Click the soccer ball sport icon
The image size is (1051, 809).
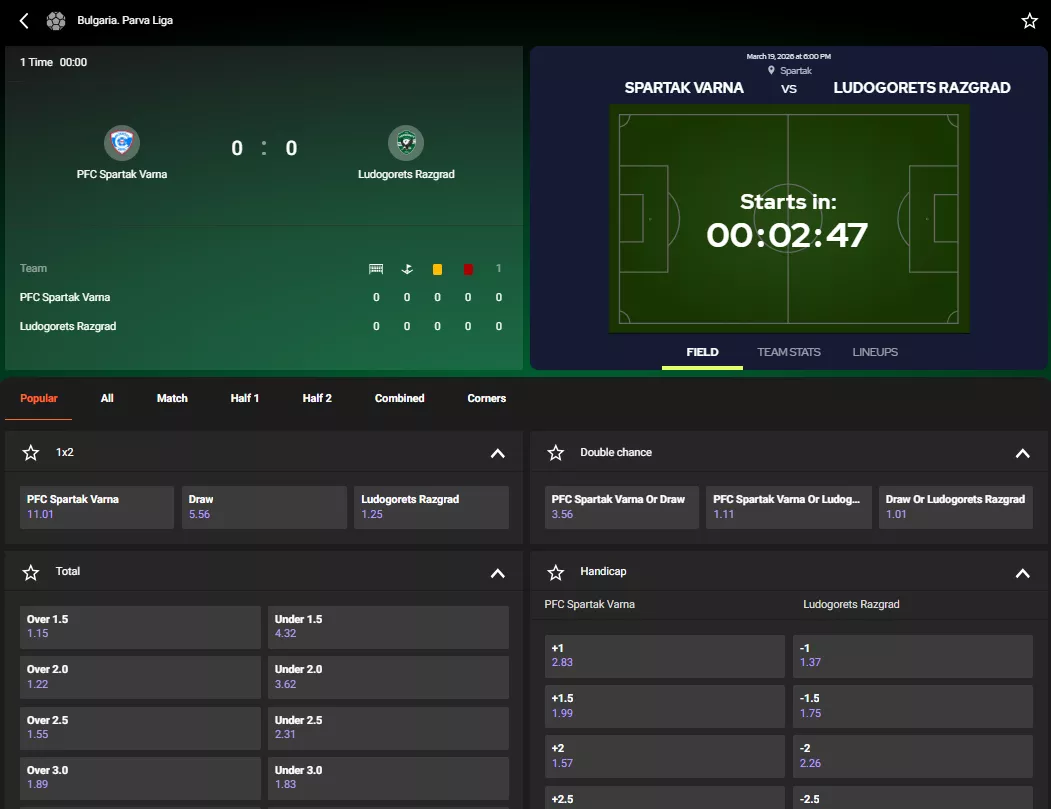56,21
